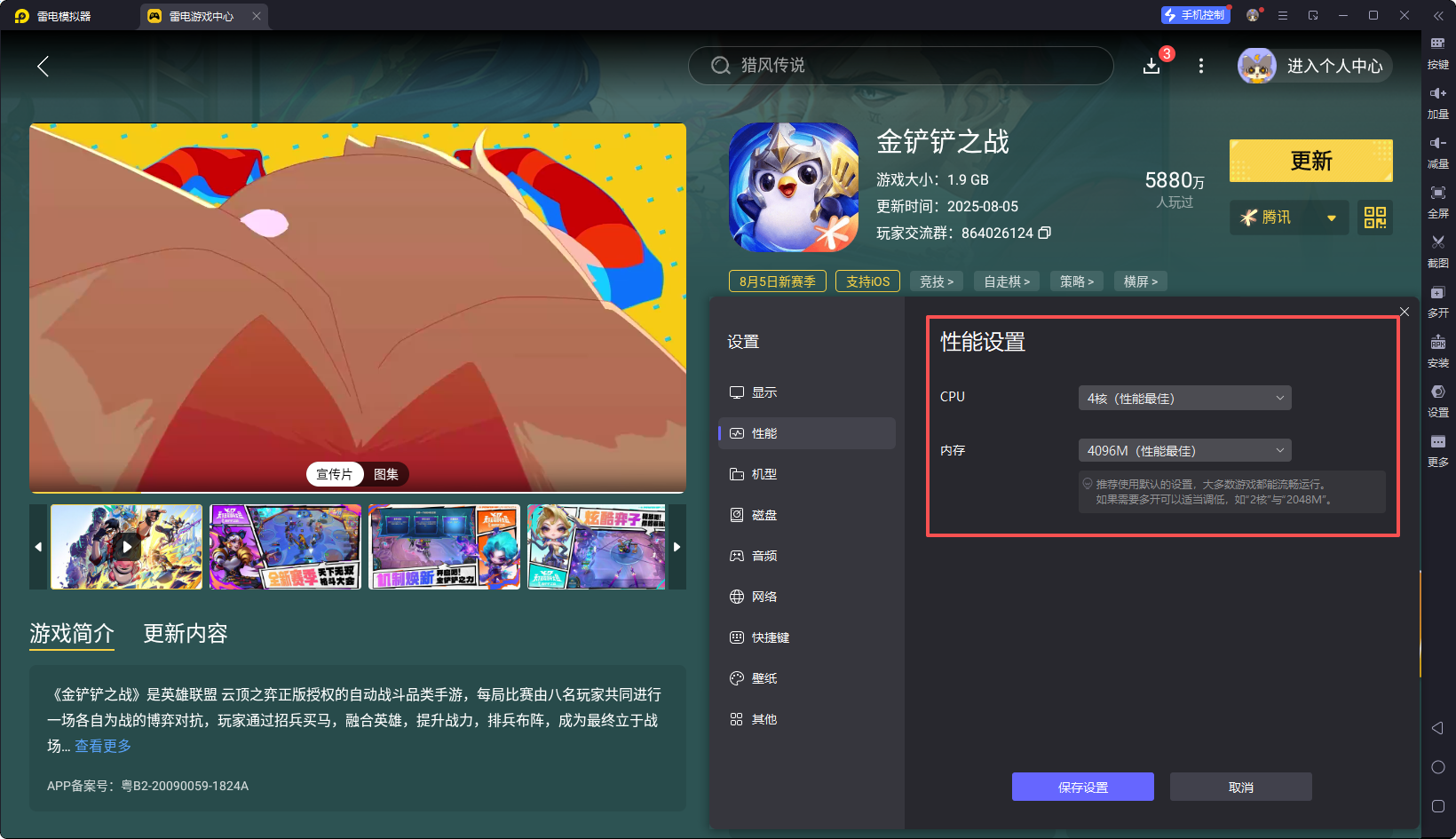This screenshot has height=839, width=1456.
Task: Click the 自走棋 > category tag
Action: 1007,281
